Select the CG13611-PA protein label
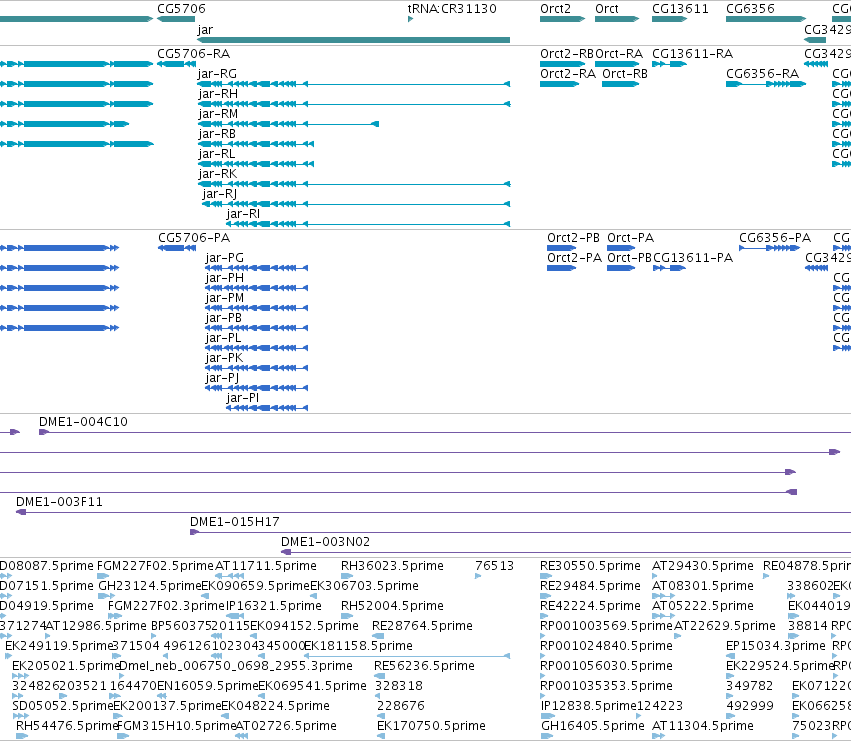 pyautogui.click(x=693, y=258)
